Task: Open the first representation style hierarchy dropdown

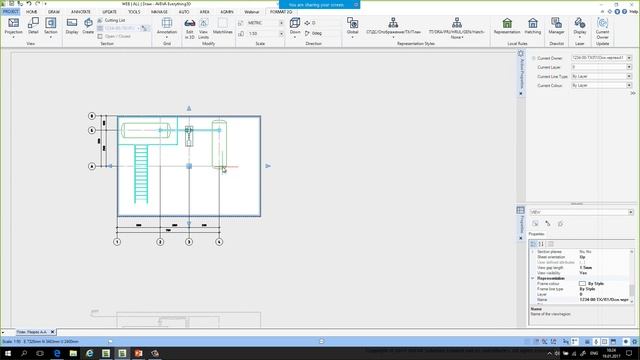Action: coord(393,28)
